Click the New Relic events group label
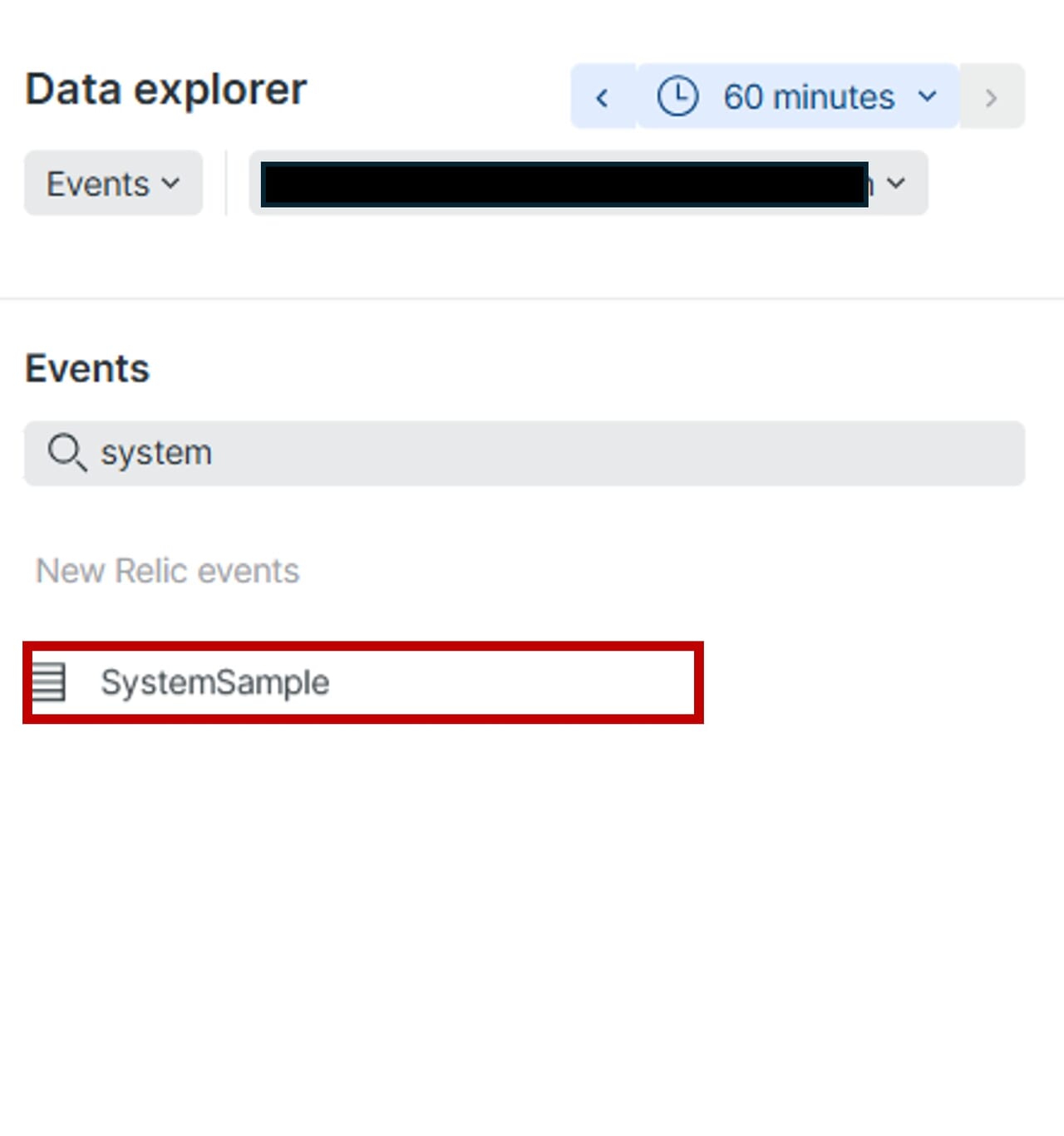Image resolution: width=1064 pixels, height=1136 pixels. click(x=168, y=571)
